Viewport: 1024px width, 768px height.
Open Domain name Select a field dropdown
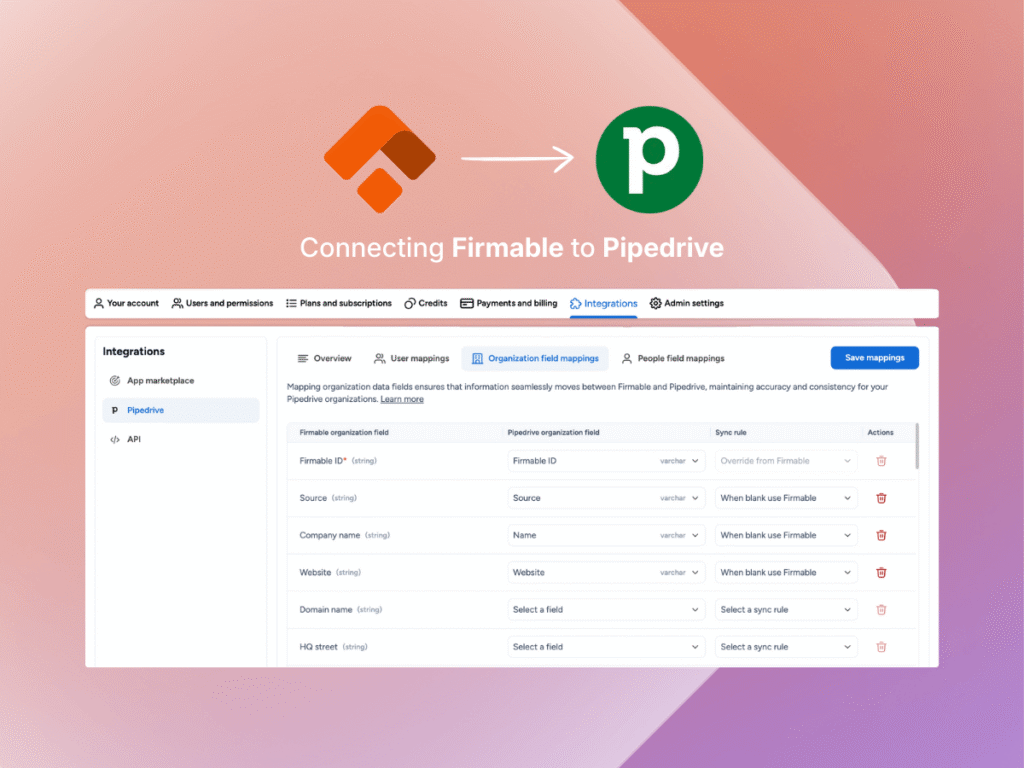[x=606, y=610]
